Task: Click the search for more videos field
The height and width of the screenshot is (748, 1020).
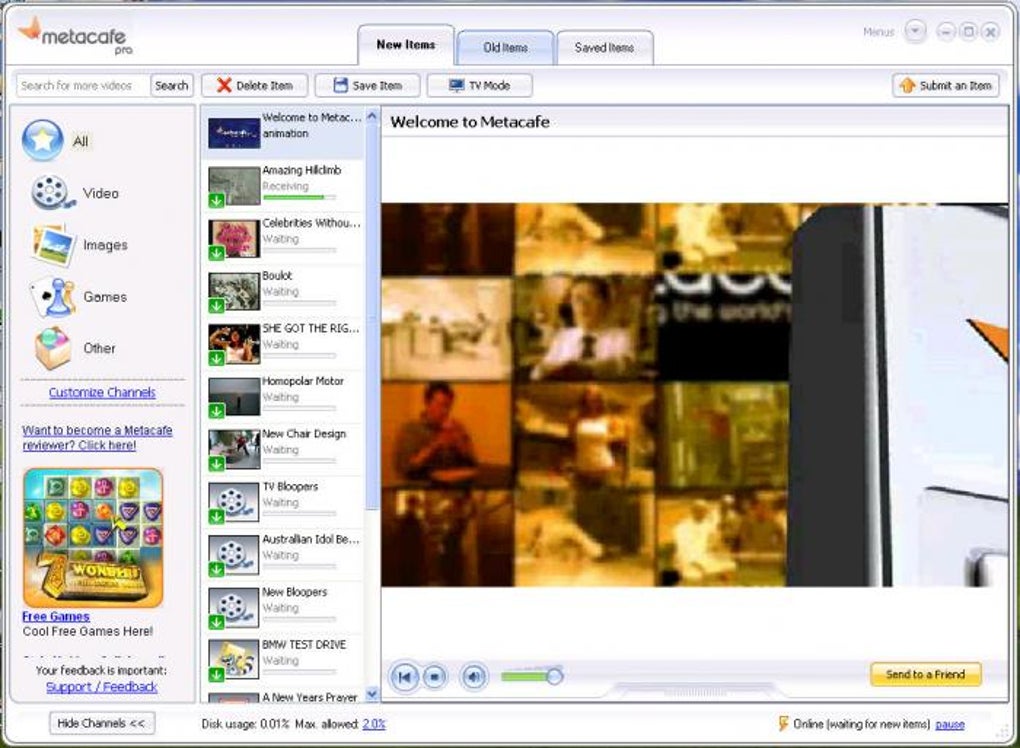Action: pos(83,86)
